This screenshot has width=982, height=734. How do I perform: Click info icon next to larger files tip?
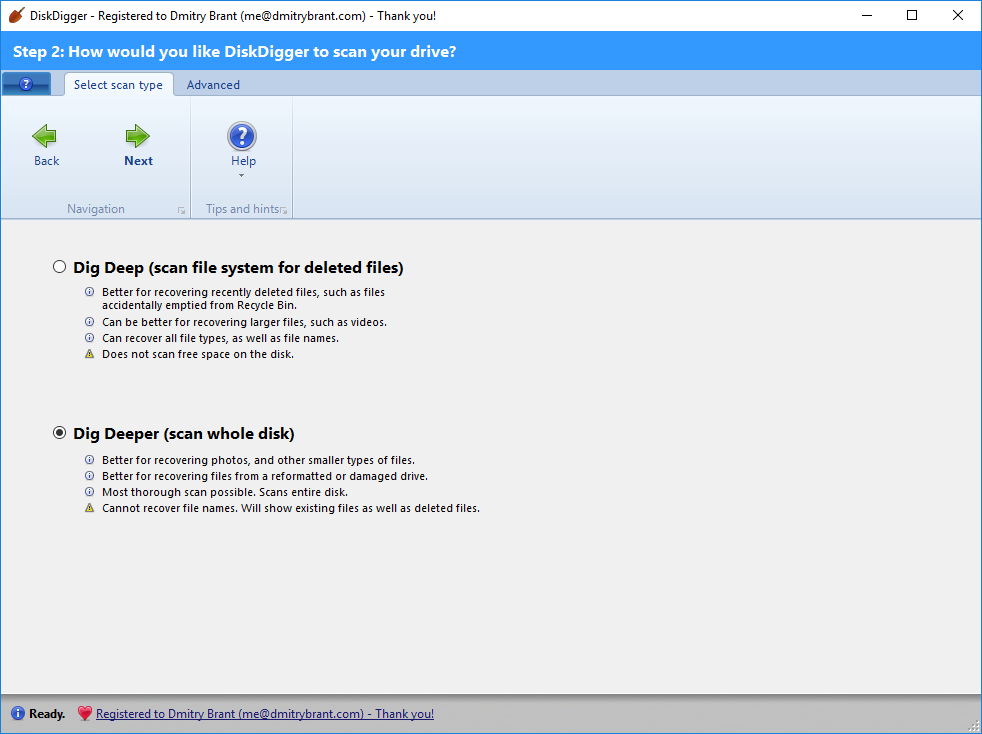pos(90,322)
